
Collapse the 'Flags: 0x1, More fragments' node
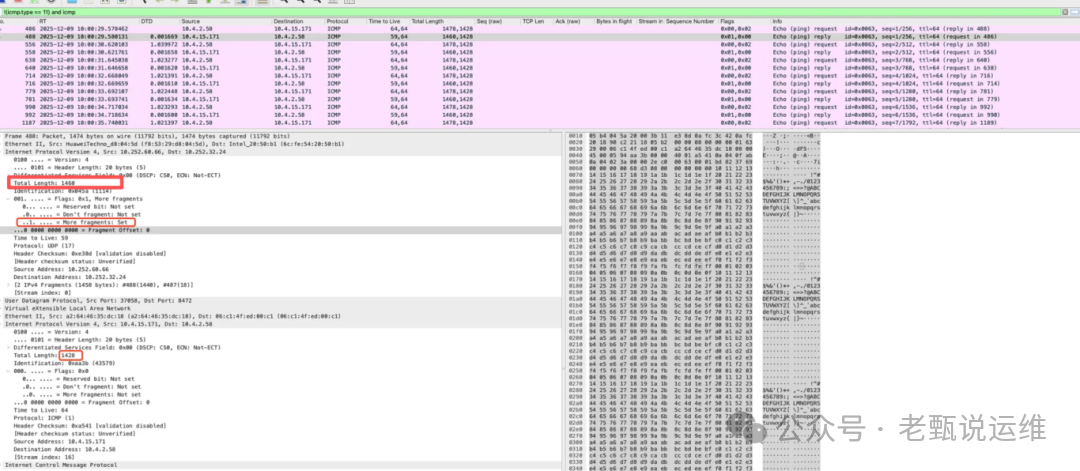coord(10,199)
